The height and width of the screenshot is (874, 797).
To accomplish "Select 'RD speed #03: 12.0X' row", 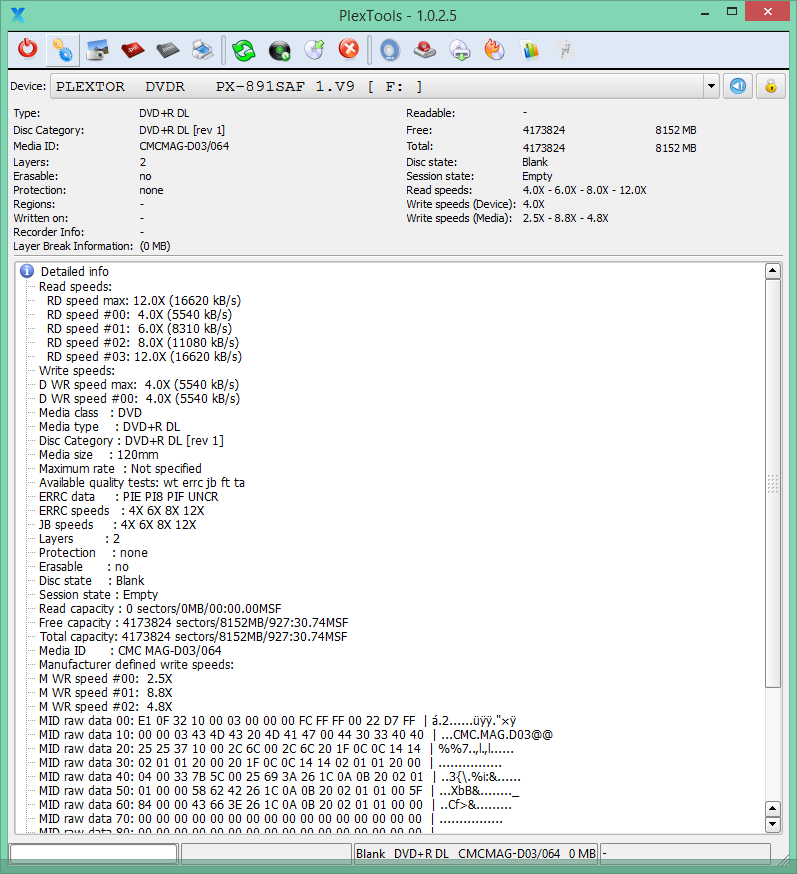I will [144, 356].
